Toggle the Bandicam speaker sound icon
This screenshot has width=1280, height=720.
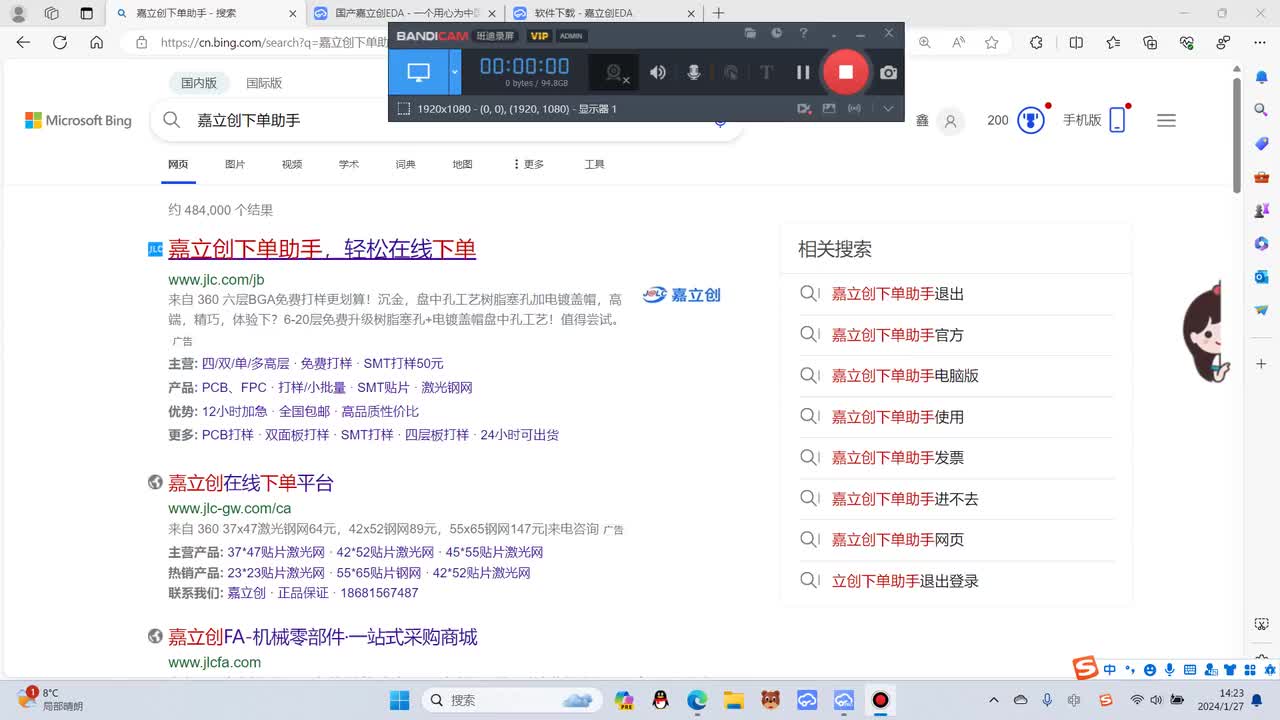(657, 72)
